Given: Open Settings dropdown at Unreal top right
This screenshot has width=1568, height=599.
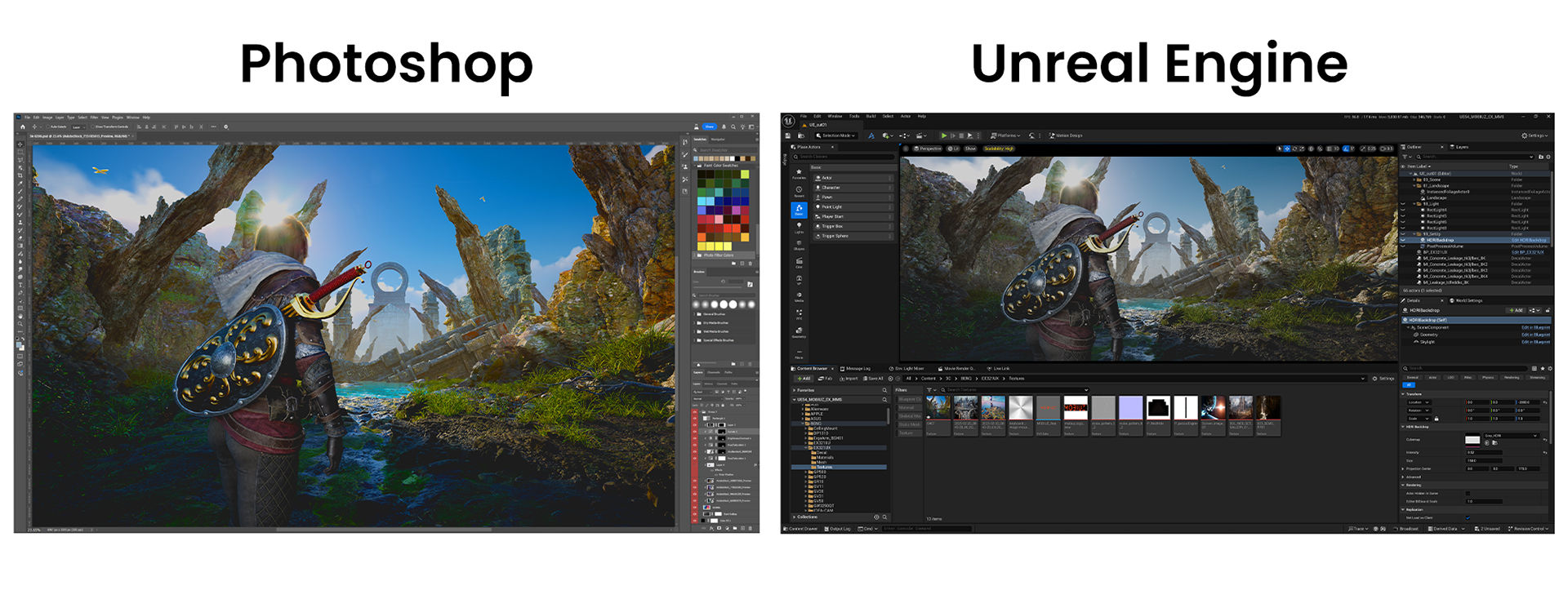Looking at the screenshot, I should pyautogui.click(x=1535, y=135).
